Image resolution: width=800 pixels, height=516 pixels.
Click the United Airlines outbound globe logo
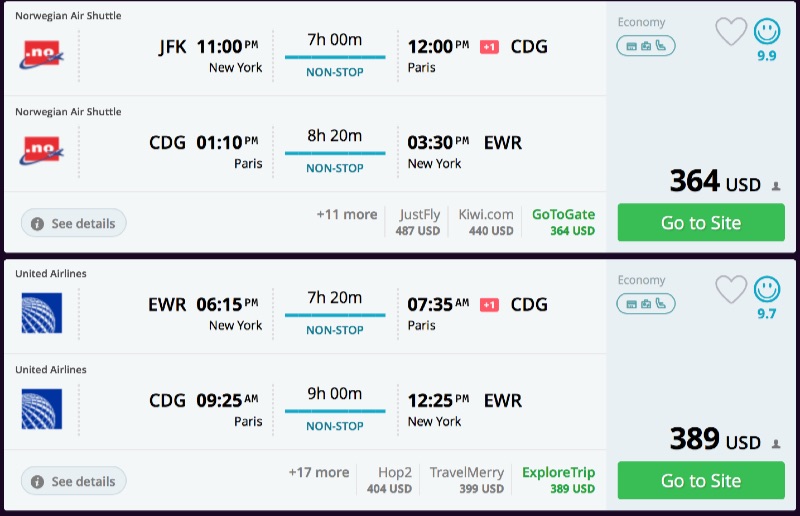41,313
